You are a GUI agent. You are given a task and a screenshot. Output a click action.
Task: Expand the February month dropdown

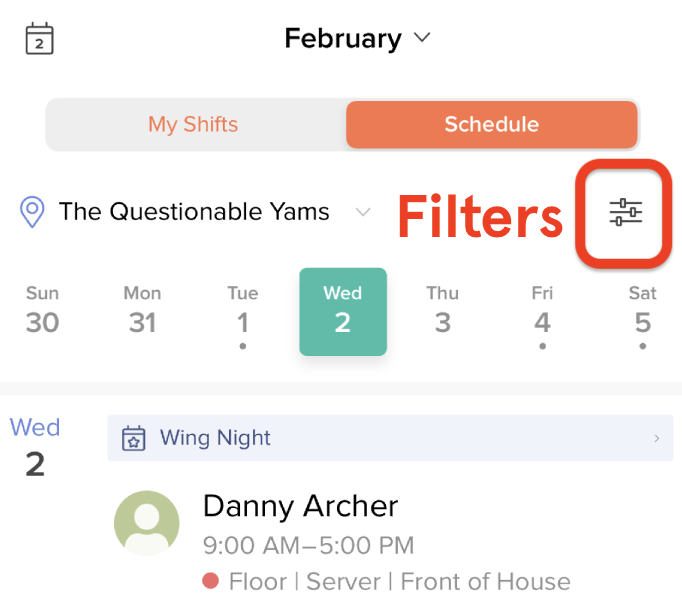[x=422, y=37]
